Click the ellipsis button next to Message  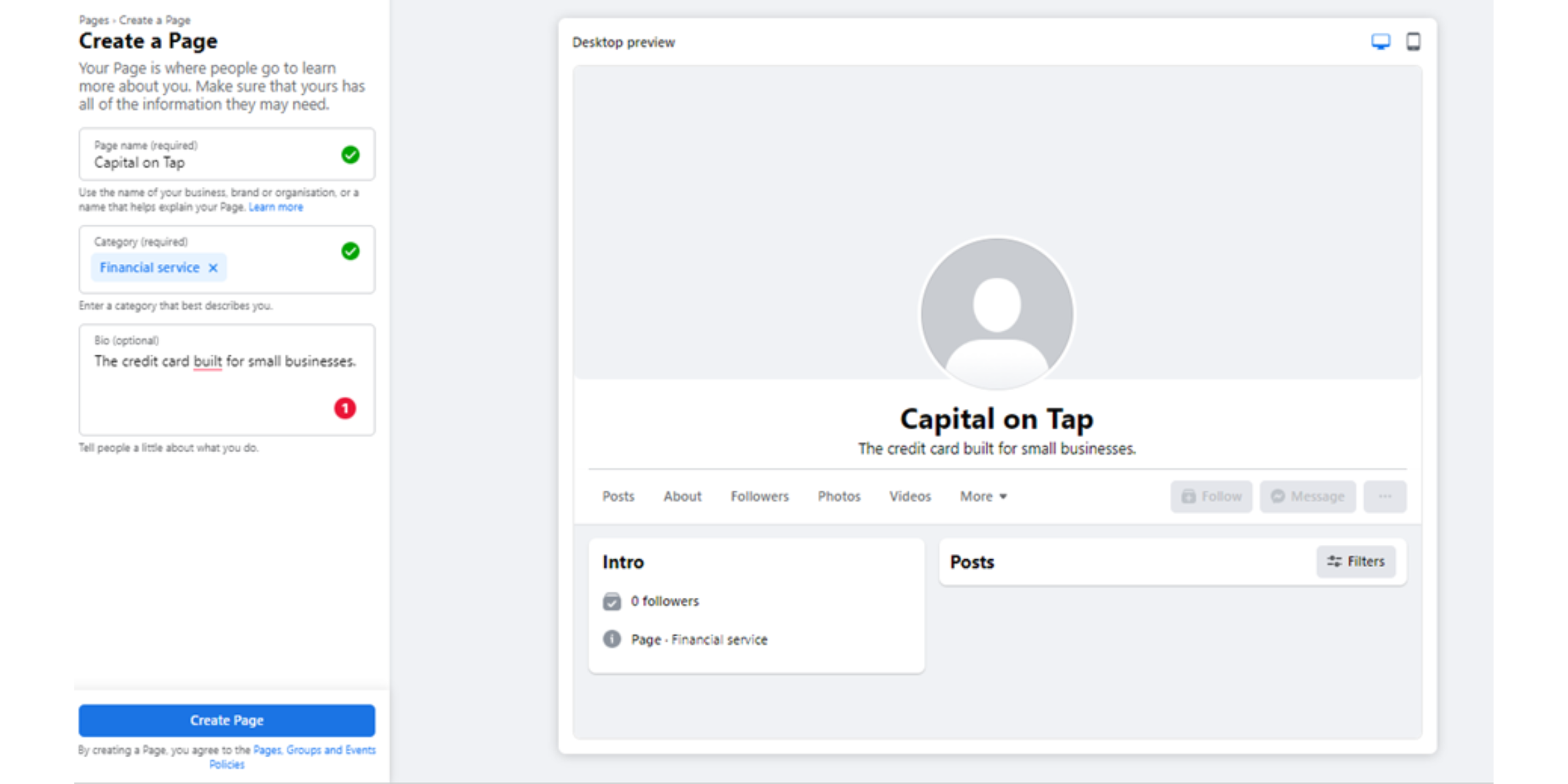[1386, 496]
